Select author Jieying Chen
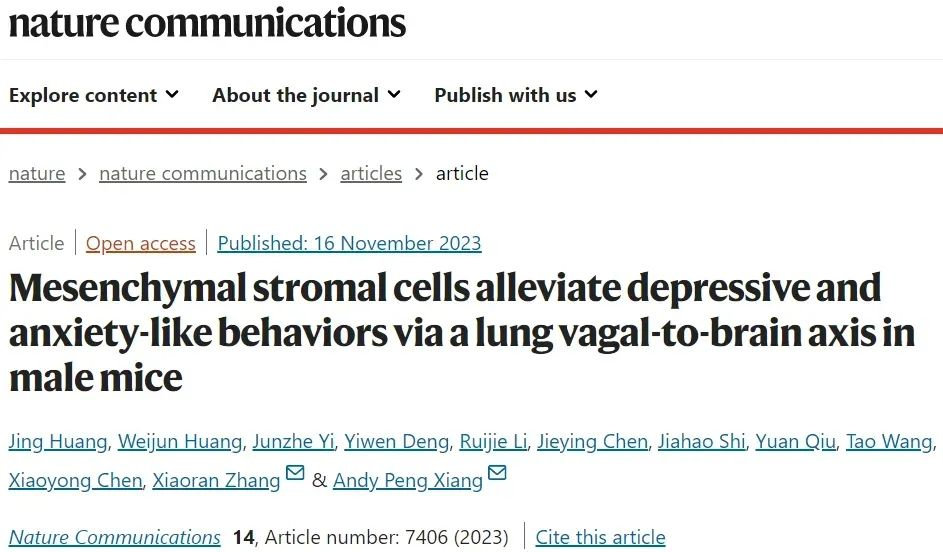Viewport: 943px width, 552px height. pos(592,441)
